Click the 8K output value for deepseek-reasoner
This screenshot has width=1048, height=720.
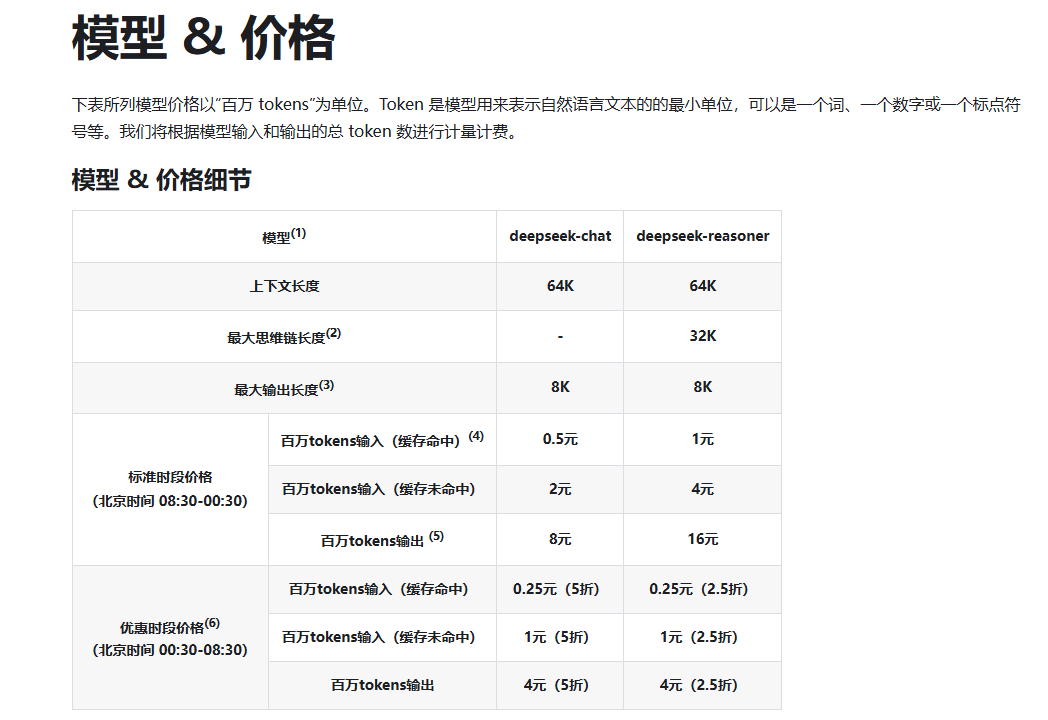coord(702,387)
